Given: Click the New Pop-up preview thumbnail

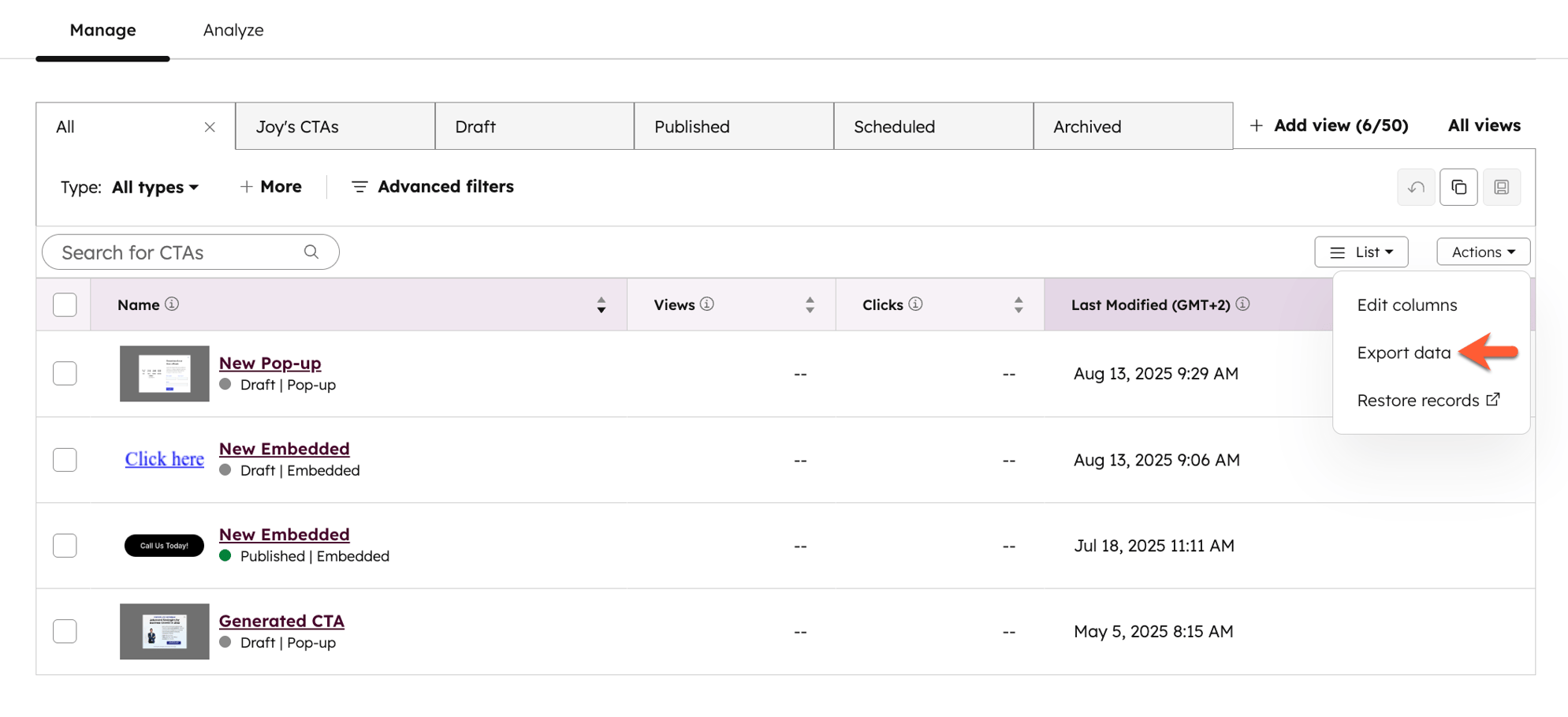Looking at the screenshot, I should pos(164,373).
